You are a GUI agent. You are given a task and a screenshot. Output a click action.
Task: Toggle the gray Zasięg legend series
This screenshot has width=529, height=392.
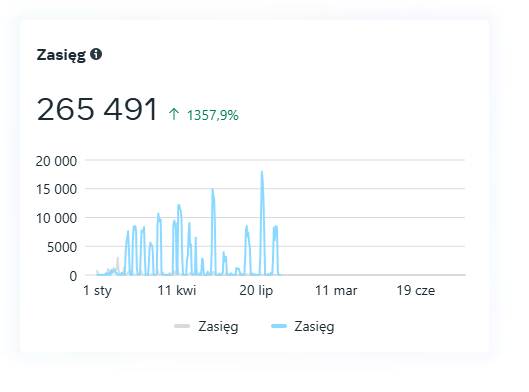206,326
